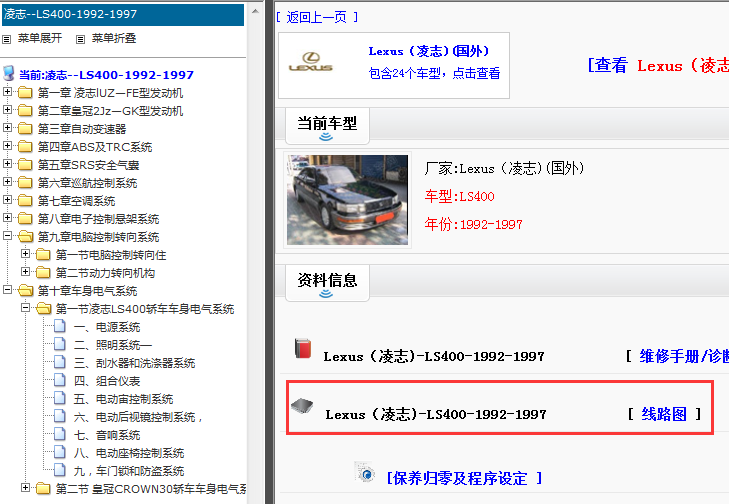Select tree root 当前:凌志--LS400-1992-1997
The width and height of the screenshot is (729, 504).
click(106, 75)
